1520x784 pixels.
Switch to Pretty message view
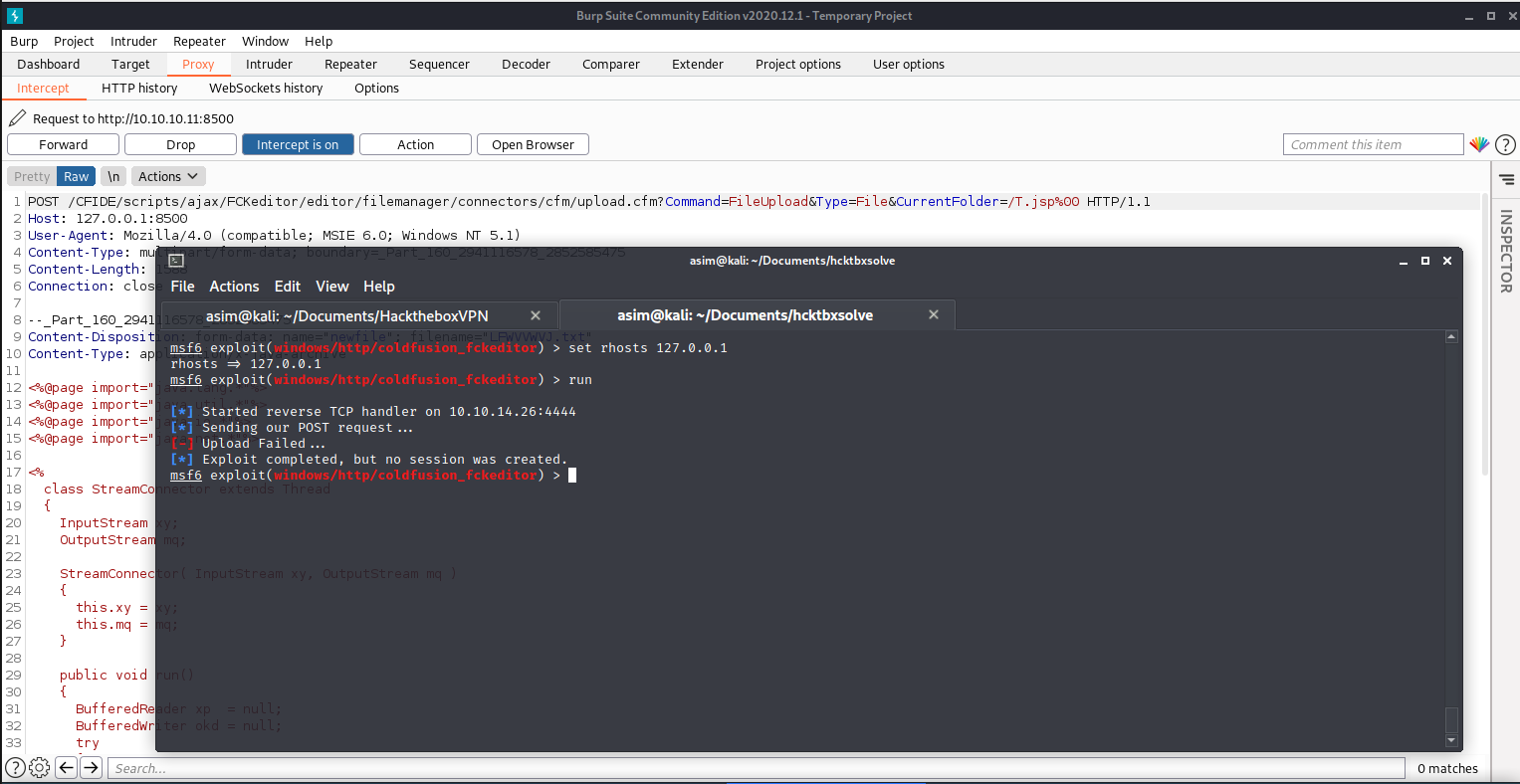pos(32,176)
